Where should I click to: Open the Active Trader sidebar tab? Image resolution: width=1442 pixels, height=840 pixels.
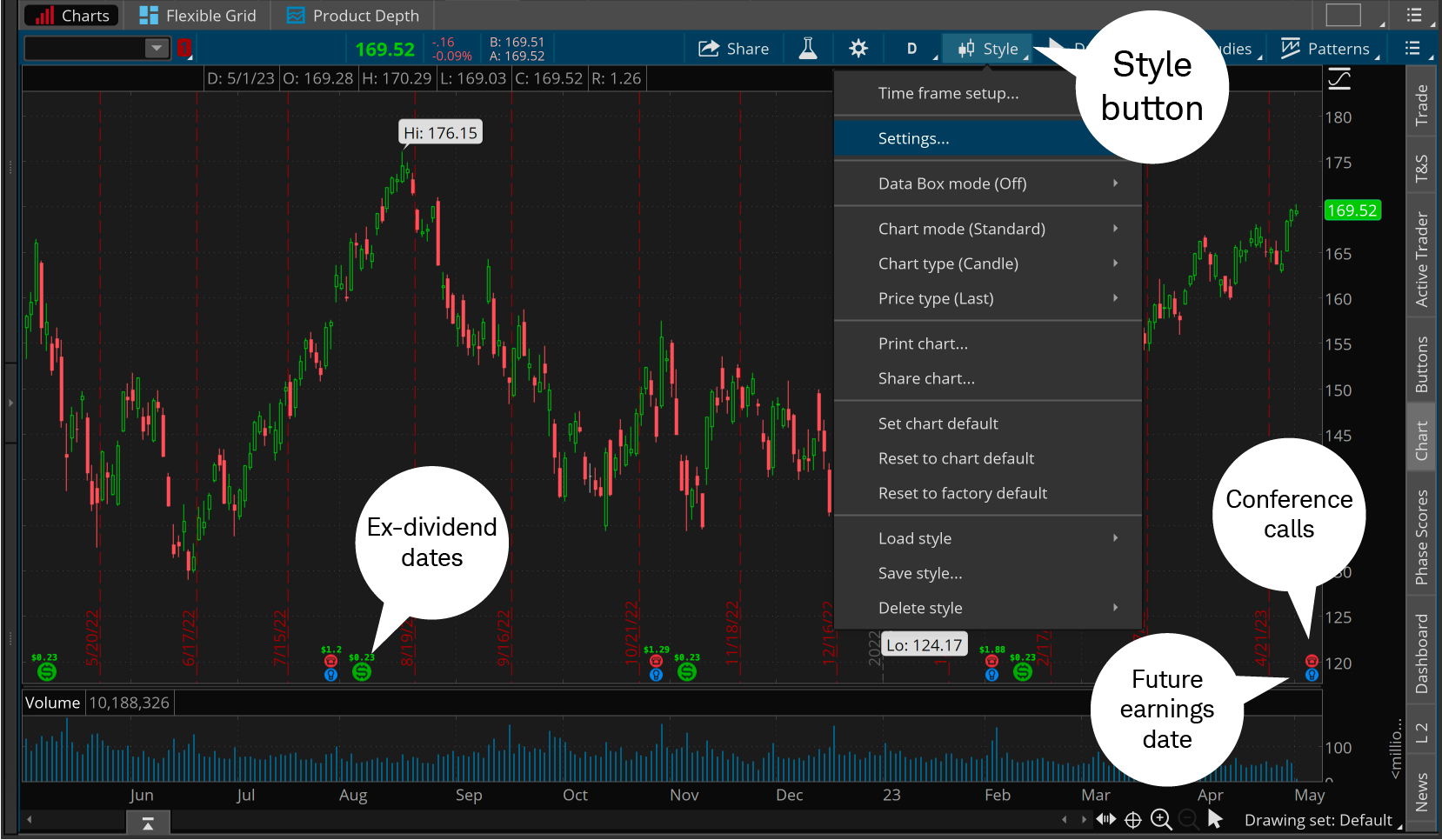(1421, 257)
